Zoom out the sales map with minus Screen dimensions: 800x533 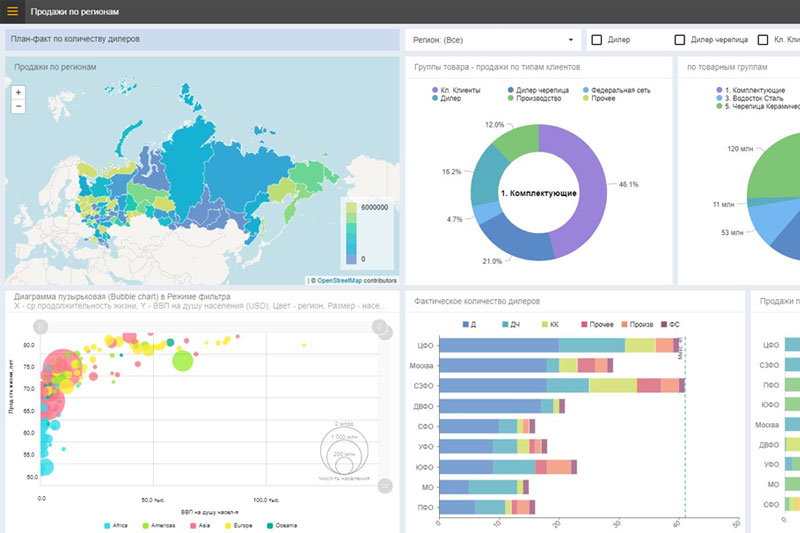(18, 106)
